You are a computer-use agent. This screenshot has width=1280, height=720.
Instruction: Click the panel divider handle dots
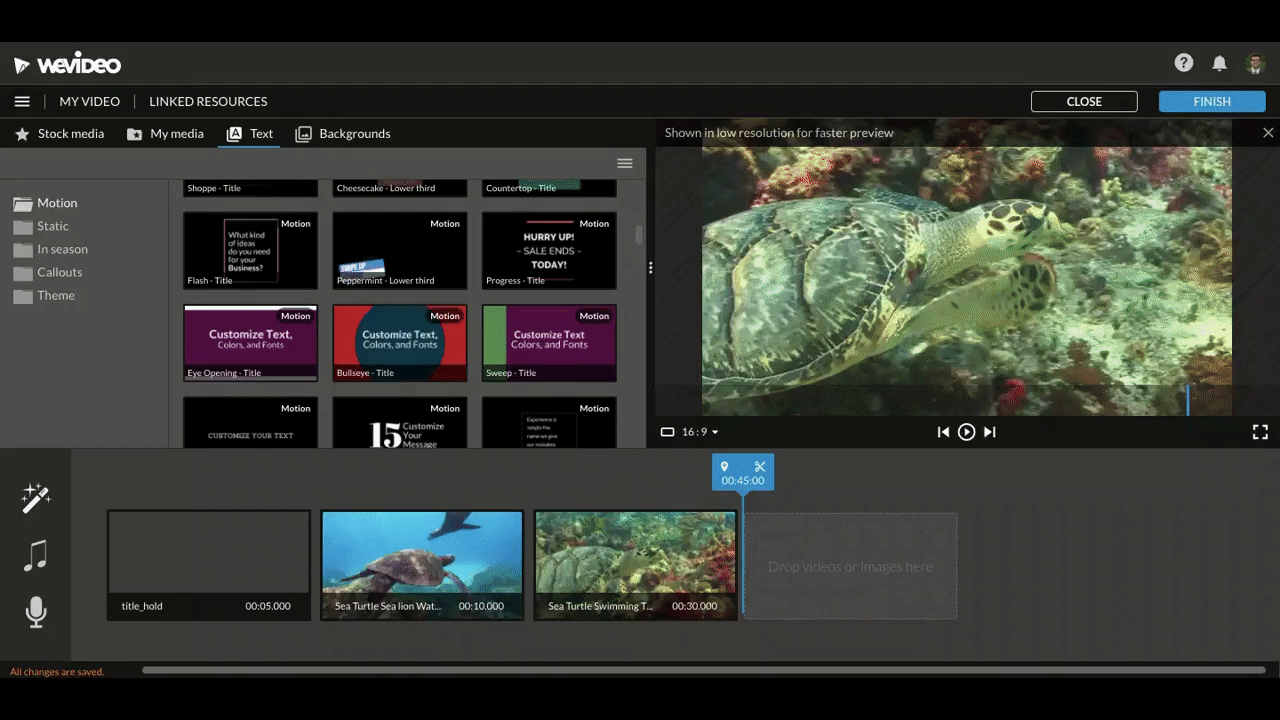651,268
